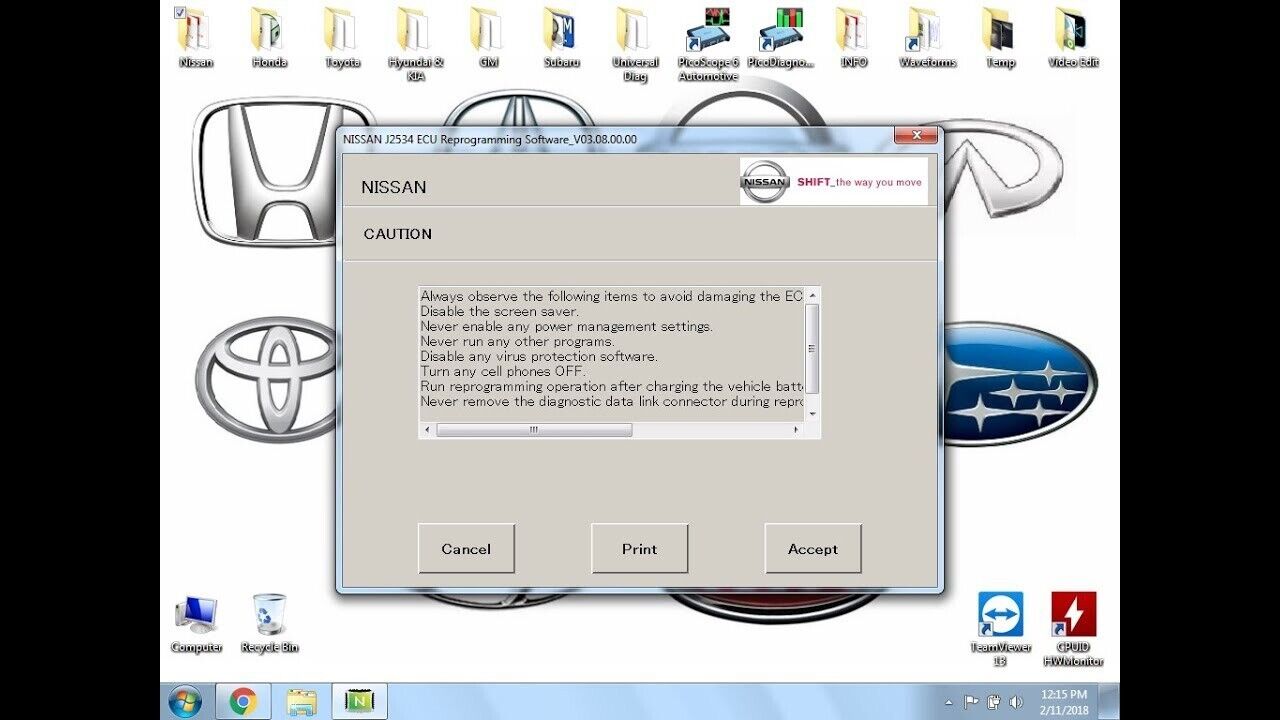The image size is (1280, 720).
Task: Click scroll down arrow of caution text
Action: [812, 413]
